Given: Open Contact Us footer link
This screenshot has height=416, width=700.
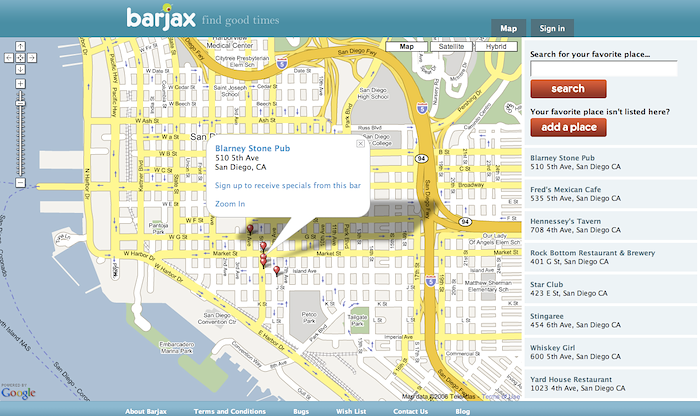Looking at the screenshot, I should 410,412.
